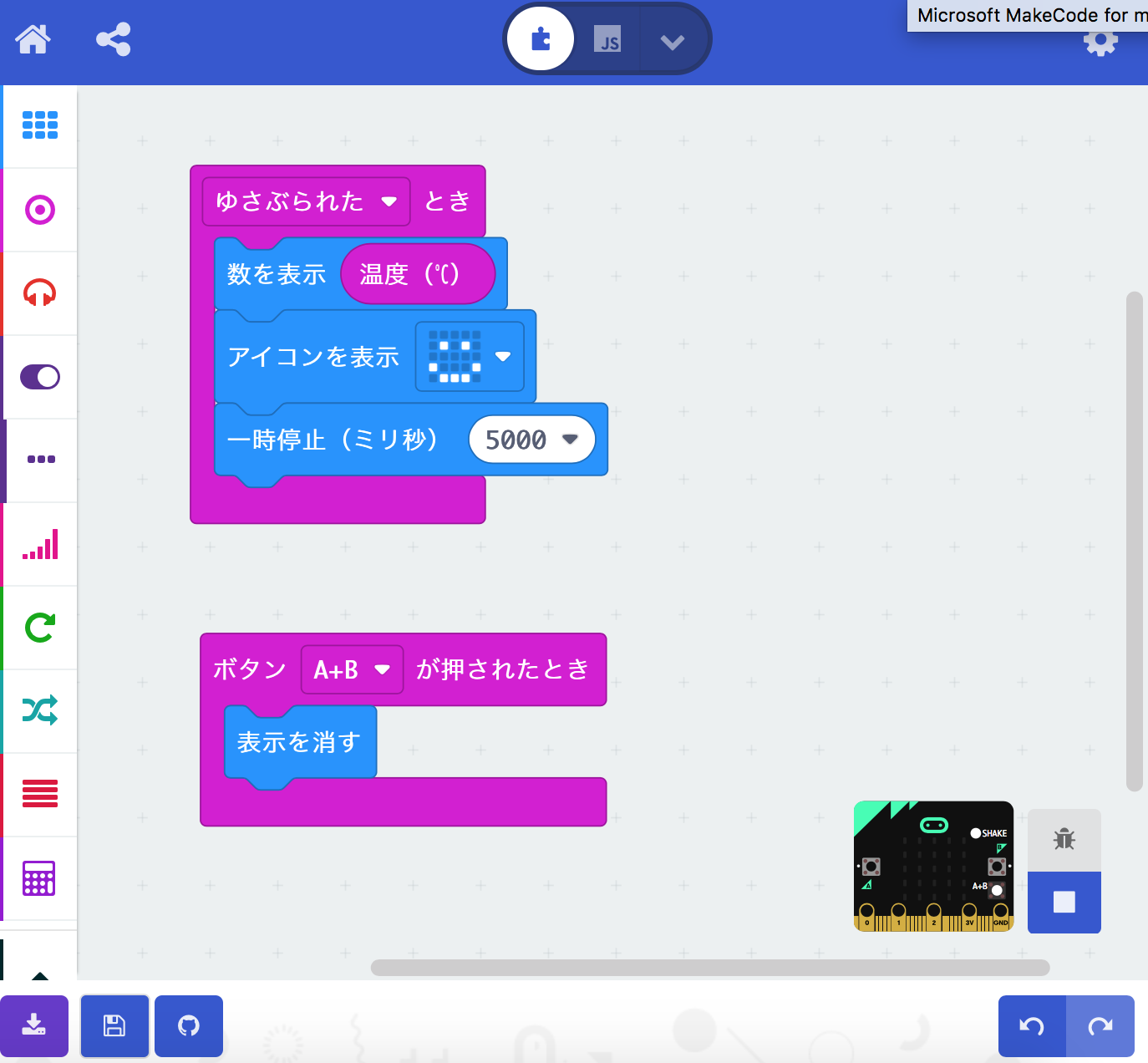Click button B on the micro:bit simulator
The height and width of the screenshot is (1063, 1148).
tap(997, 866)
